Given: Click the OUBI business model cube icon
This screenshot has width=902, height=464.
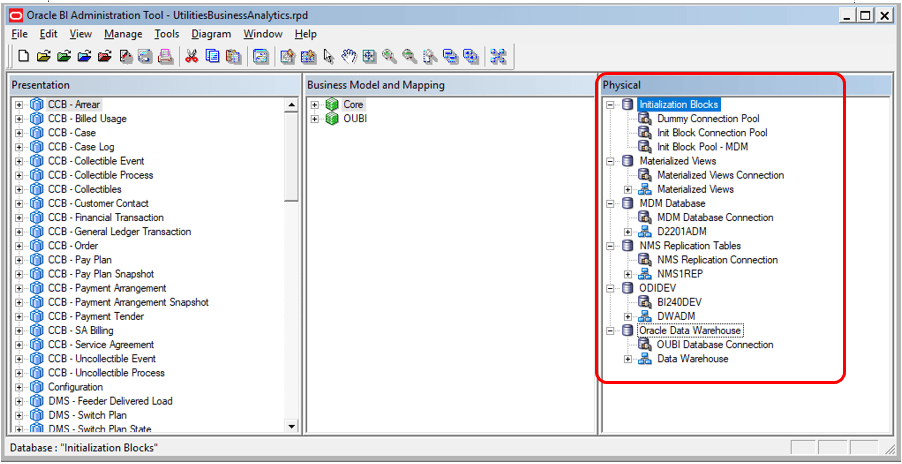Looking at the screenshot, I should click(332, 119).
